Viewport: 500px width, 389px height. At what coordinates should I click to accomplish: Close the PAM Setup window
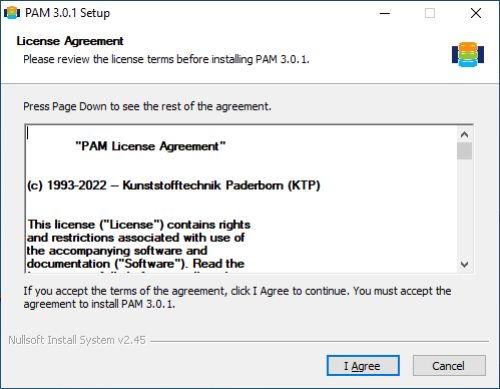(x=476, y=13)
